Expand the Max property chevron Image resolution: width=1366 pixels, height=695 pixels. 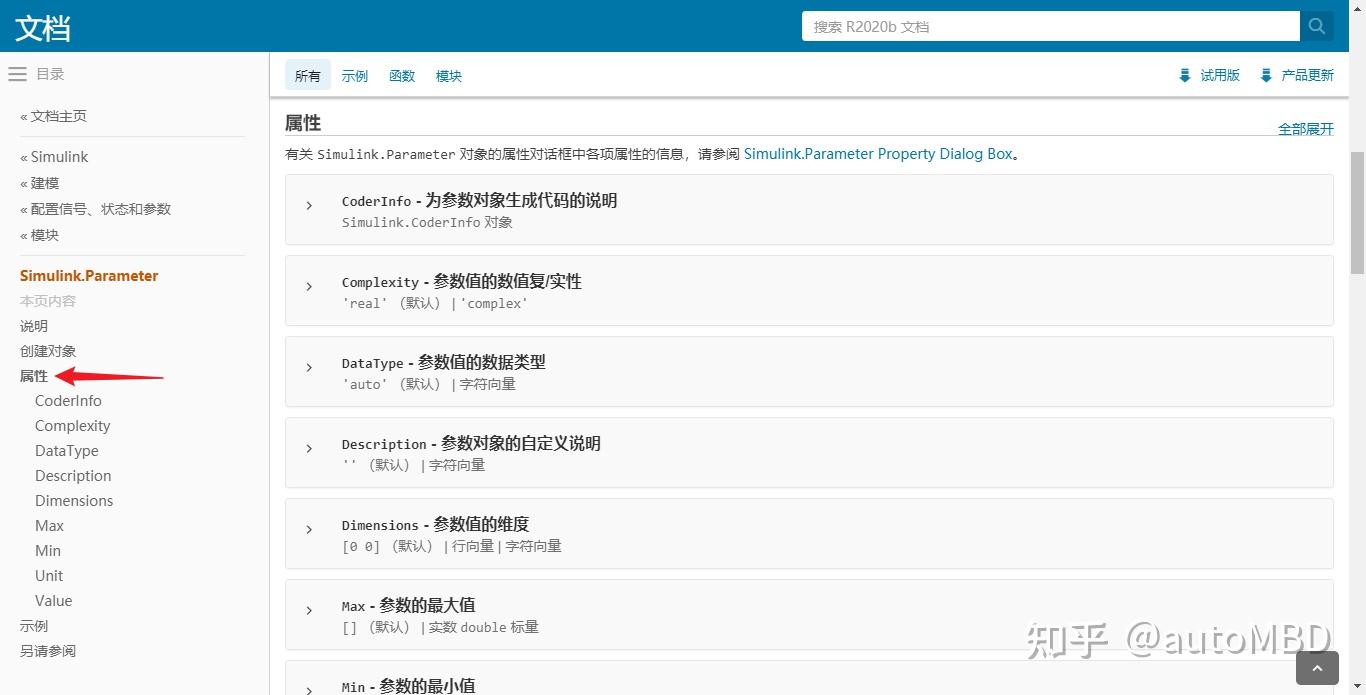tap(309, 610)
